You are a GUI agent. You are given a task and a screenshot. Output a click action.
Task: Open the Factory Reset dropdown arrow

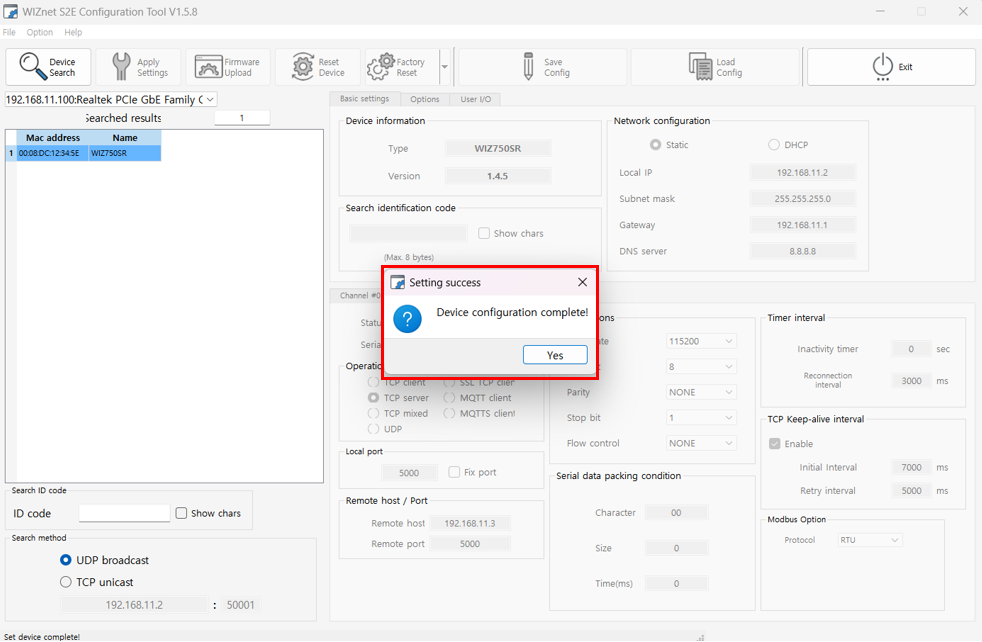click(x=444, y=67)
